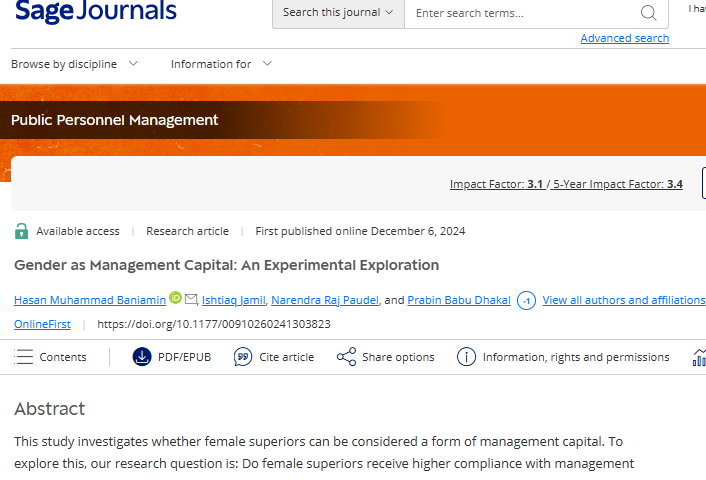706x480 pixels.
Task: Click the metrics bar chart icon
Action: pos(699,358)
